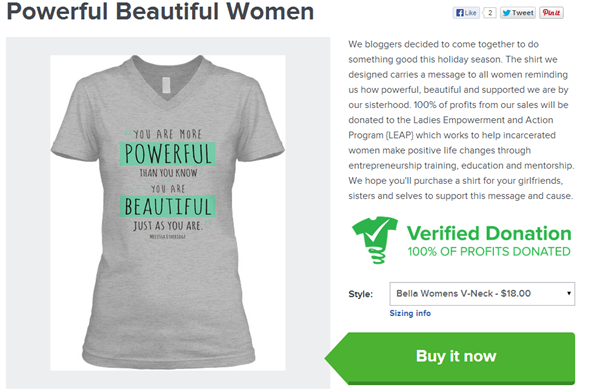Click the Pinterest Pin it button
The width and height of the screenshot is (600, 390).
551,13
